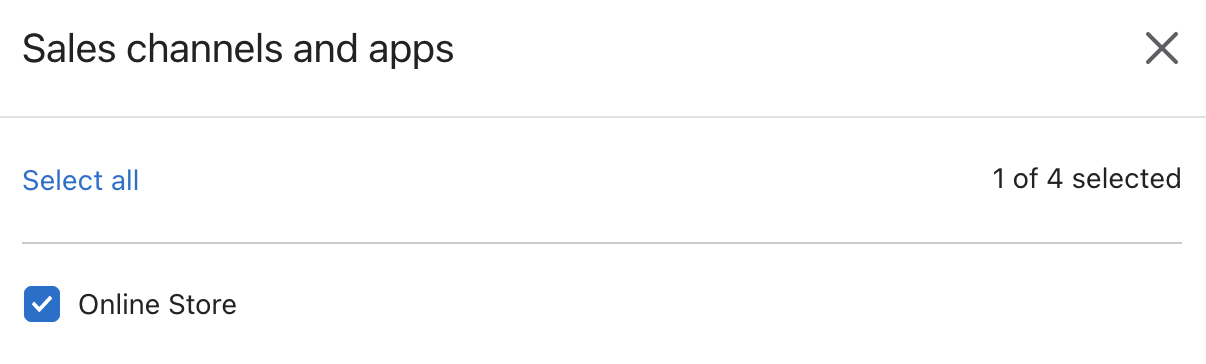The height and width of the screenshot is (364, 1206).
Task: Click the 1 of 4 selected counter
Action: click(1087, 179)
